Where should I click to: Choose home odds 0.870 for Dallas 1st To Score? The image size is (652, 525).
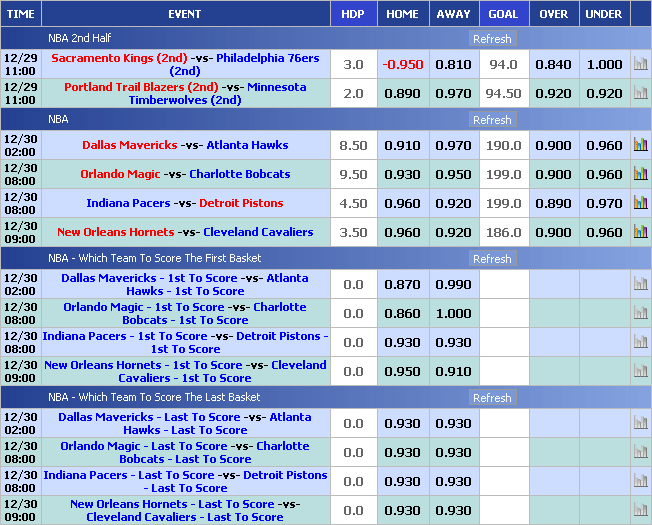402,284
